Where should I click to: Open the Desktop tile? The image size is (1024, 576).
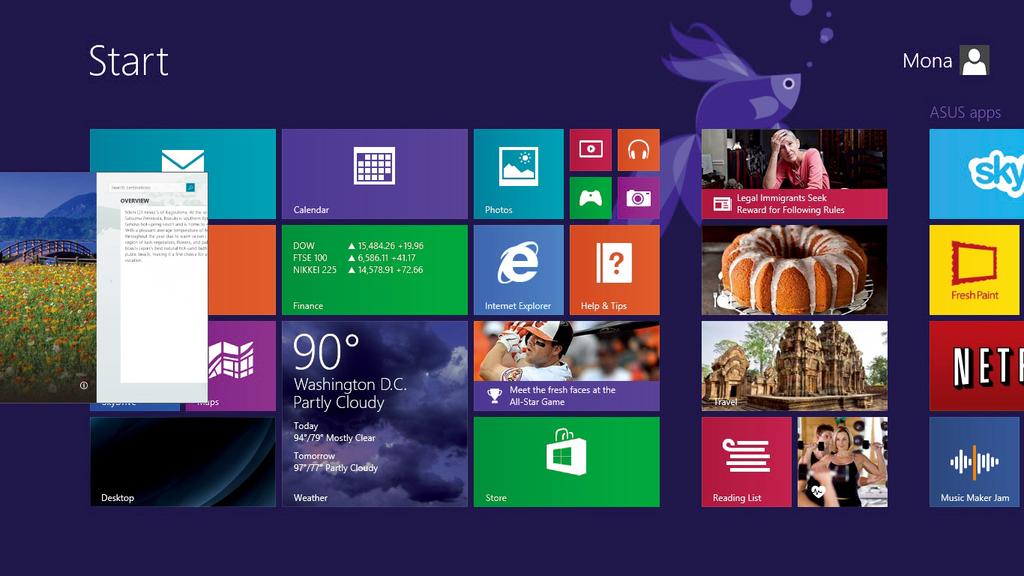[x=183, y=462]
